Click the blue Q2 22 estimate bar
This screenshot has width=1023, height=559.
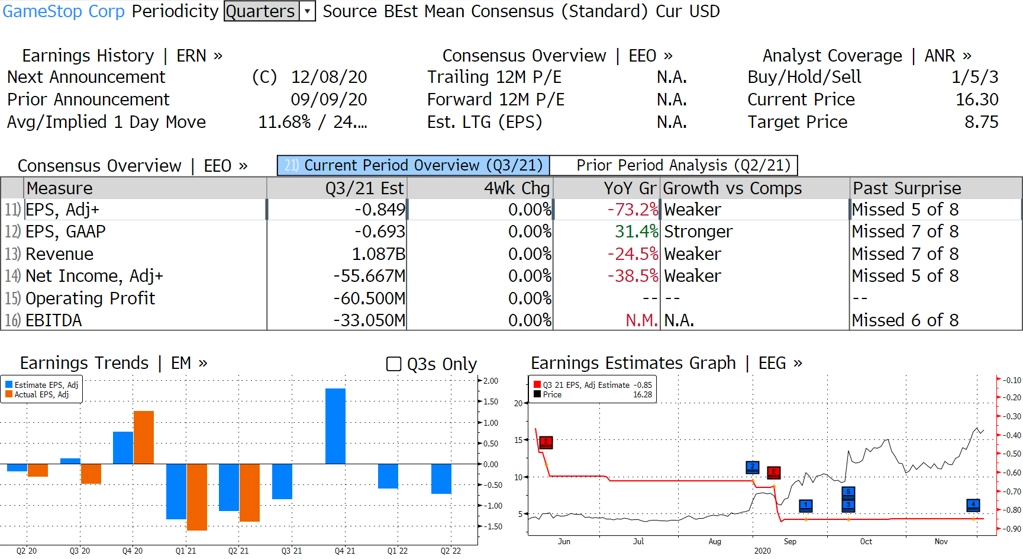441,479
